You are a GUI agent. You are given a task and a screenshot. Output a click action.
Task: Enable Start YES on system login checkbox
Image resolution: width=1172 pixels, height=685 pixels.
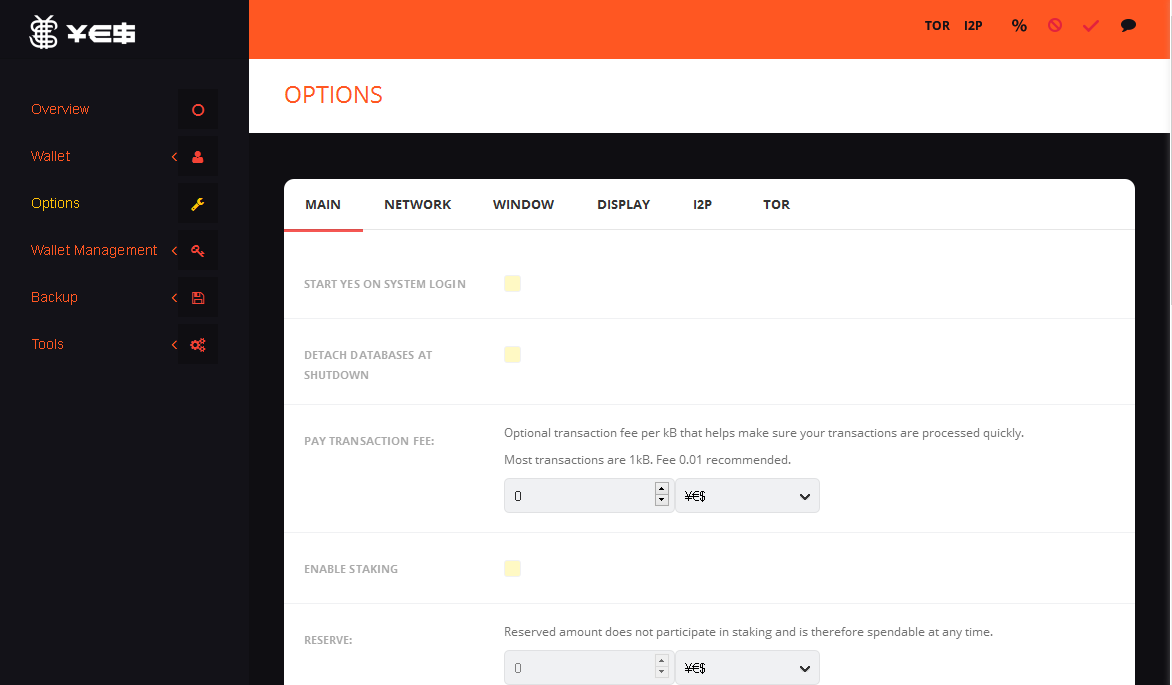click(x=512, y=283)
